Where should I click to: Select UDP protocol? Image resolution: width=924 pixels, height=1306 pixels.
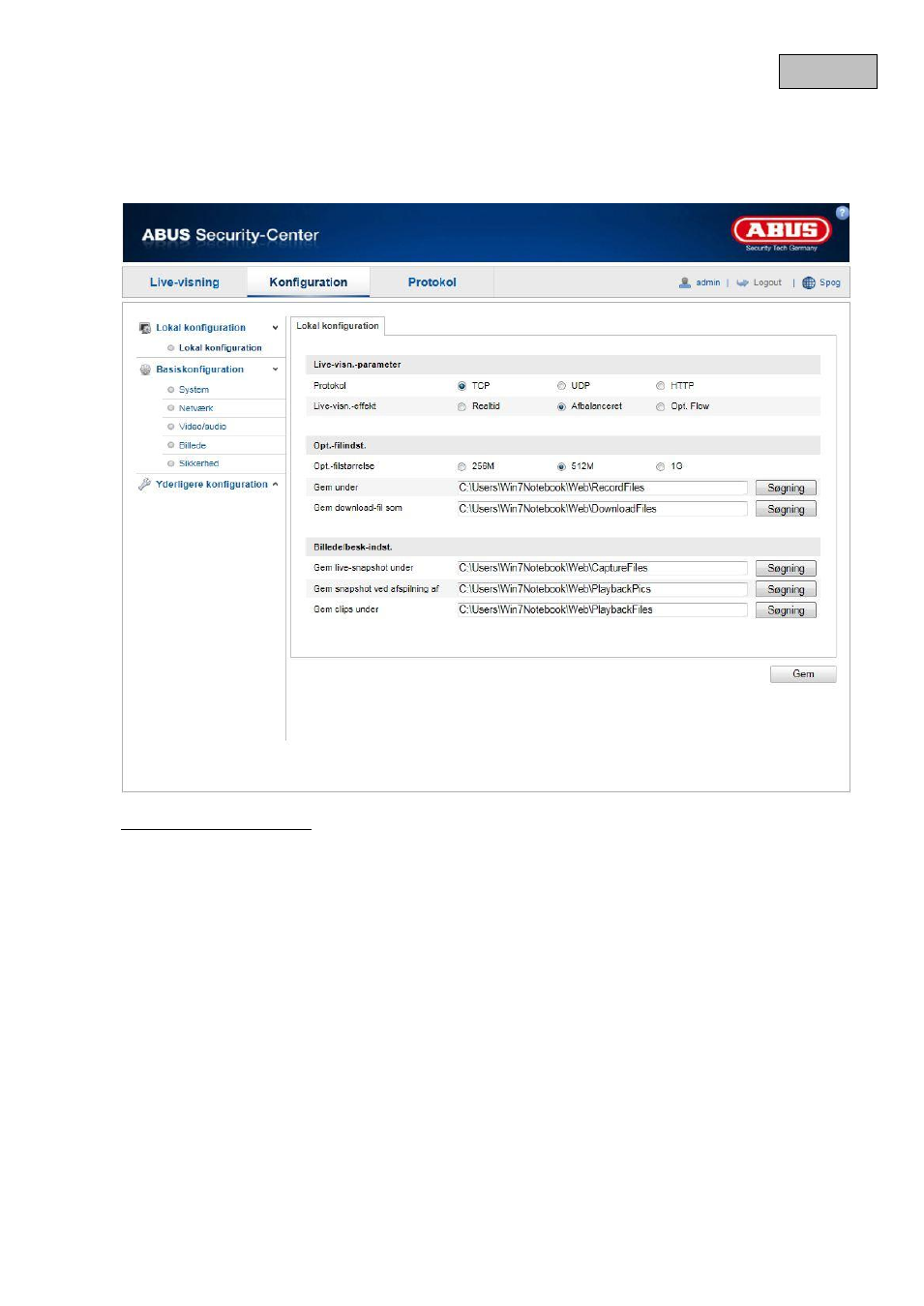561,386
